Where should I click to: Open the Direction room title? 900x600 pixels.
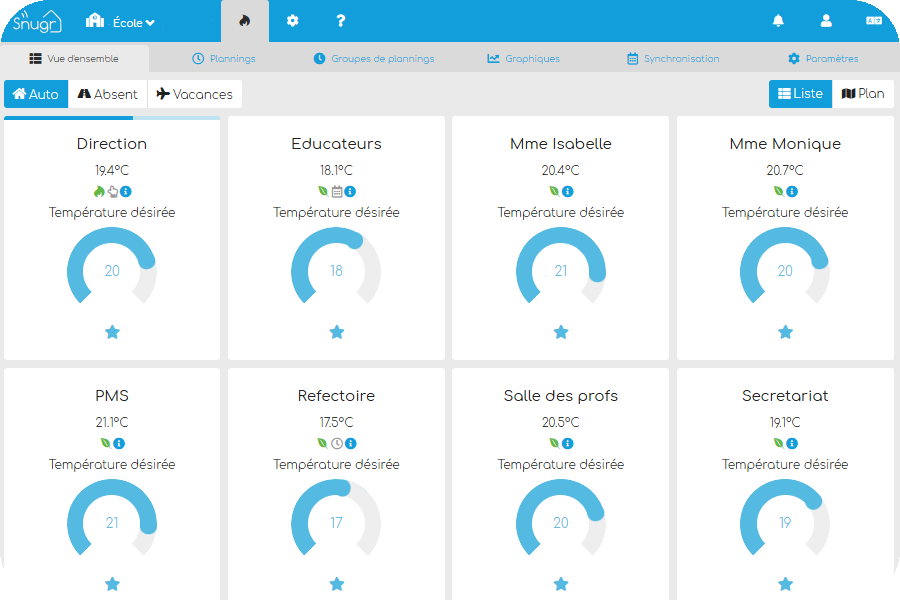112,144
